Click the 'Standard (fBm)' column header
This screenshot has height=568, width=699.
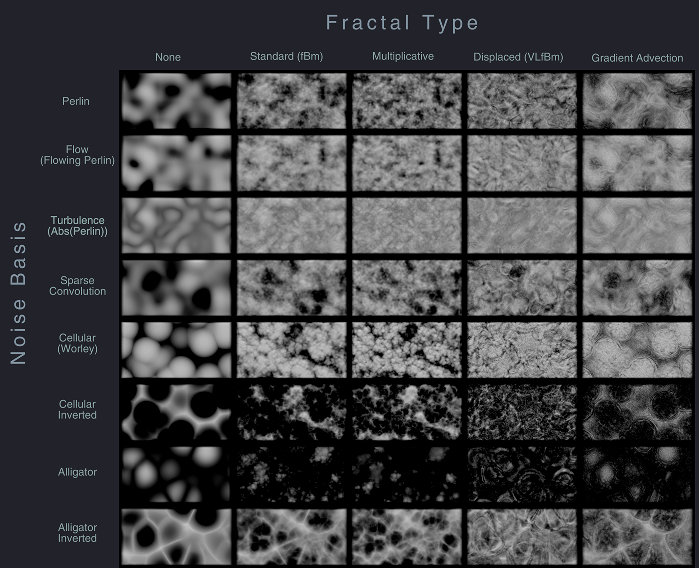(x=286, y=57)
